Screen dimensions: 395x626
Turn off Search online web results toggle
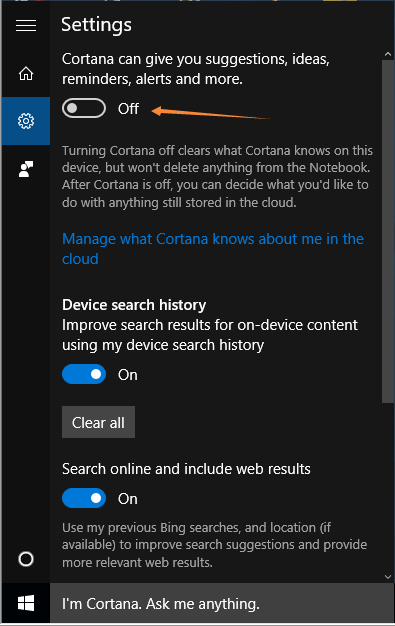point(84,498)
